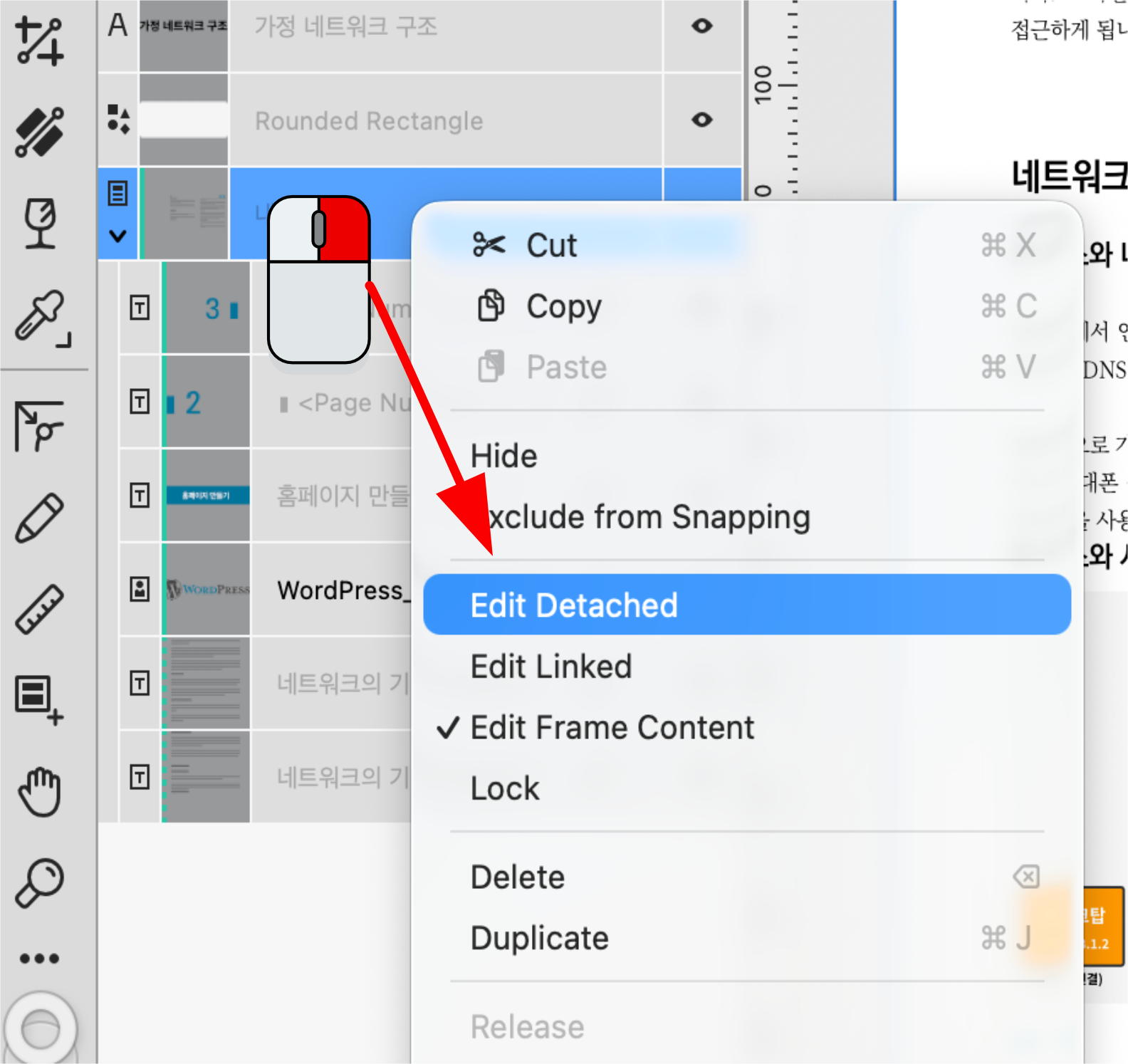The height and width of the screenshot is (1064, 1128).
Task: Click the scissors icon next to Cut
Action: 489,245
